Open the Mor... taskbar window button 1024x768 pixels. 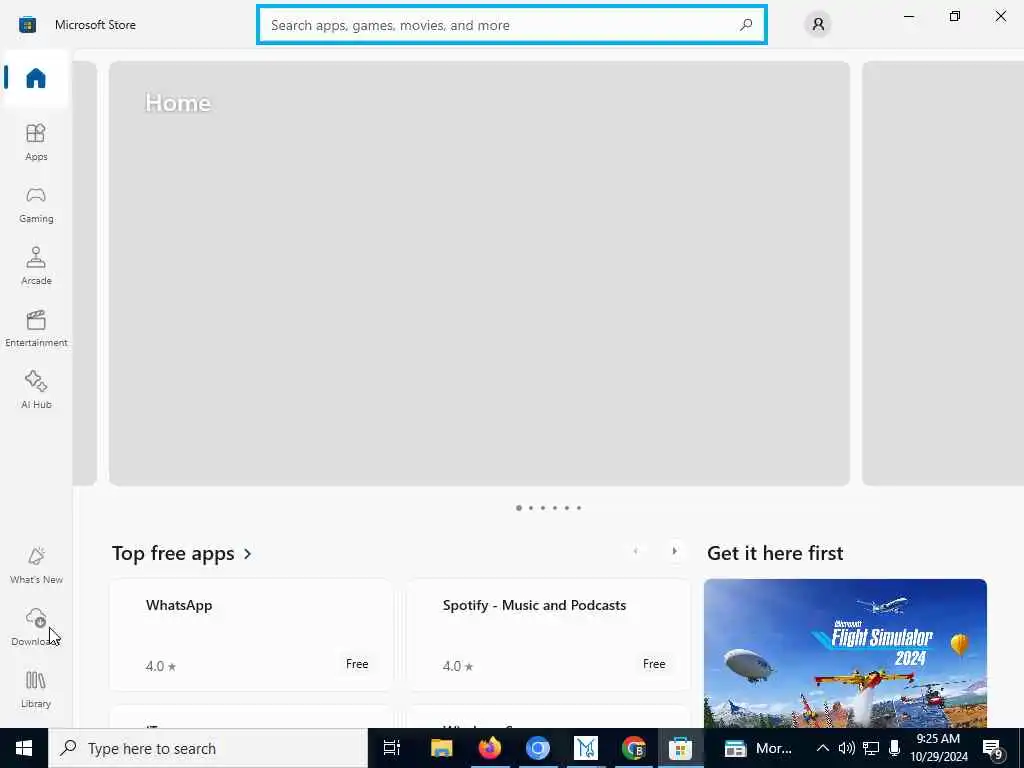click(759, 748)
